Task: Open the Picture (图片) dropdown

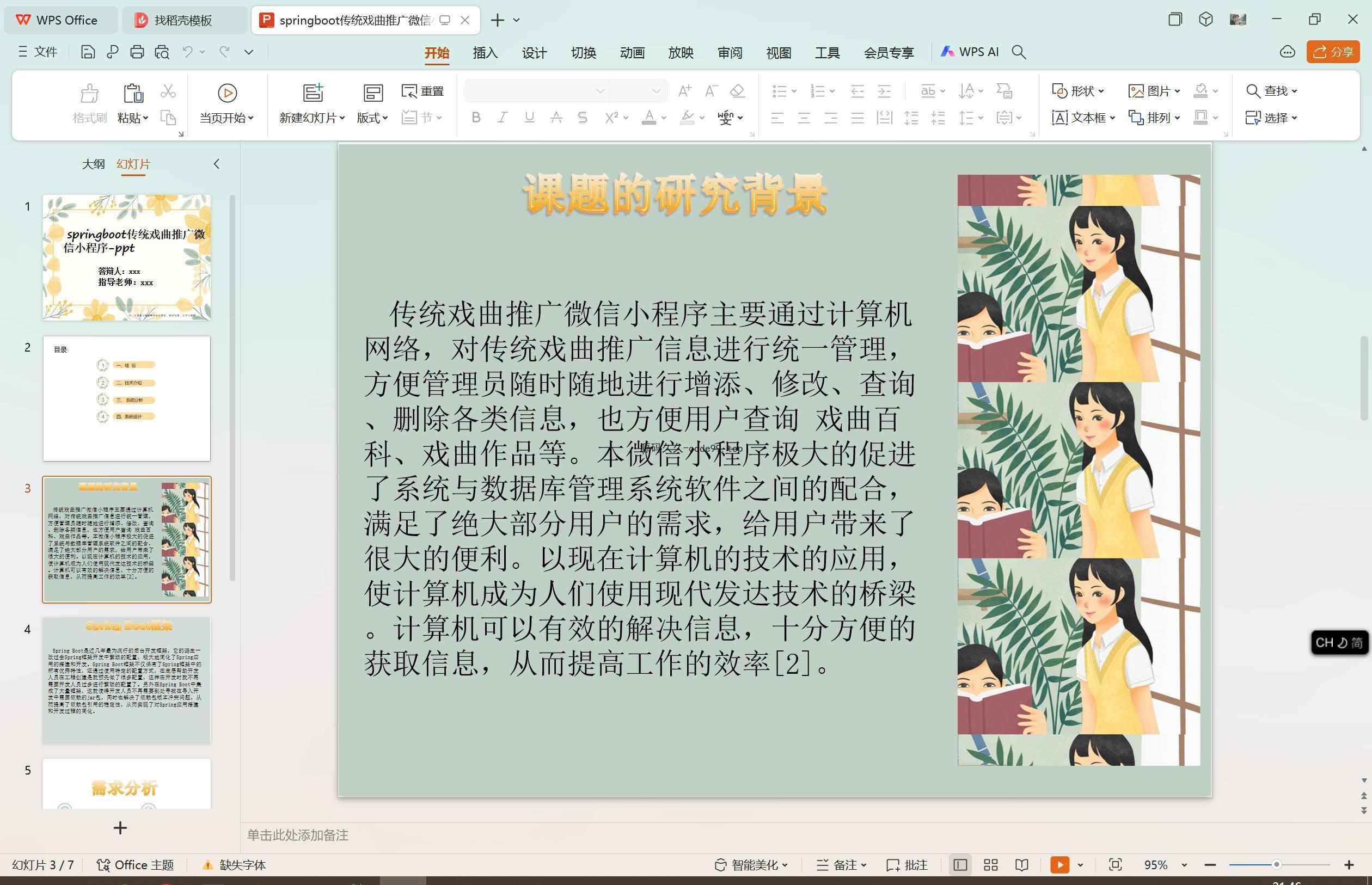Action: [1154, 91]
